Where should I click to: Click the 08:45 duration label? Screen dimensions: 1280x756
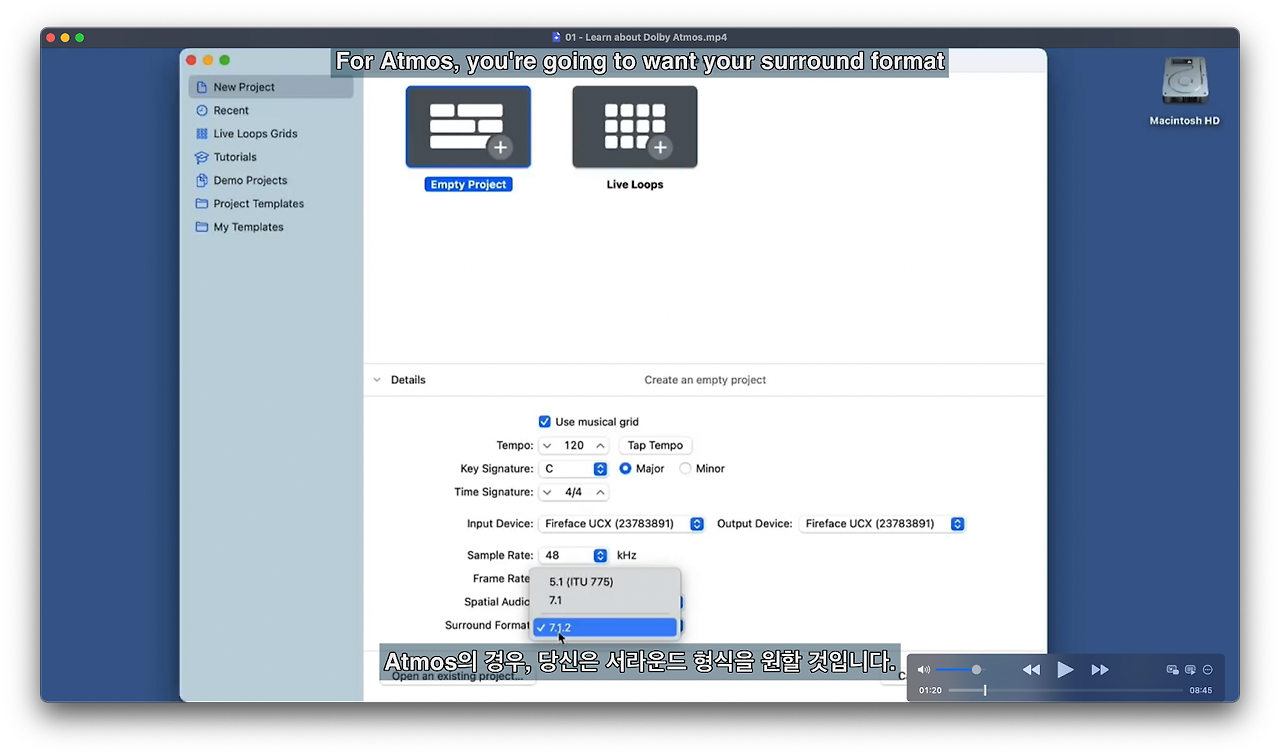[1201, 690]
